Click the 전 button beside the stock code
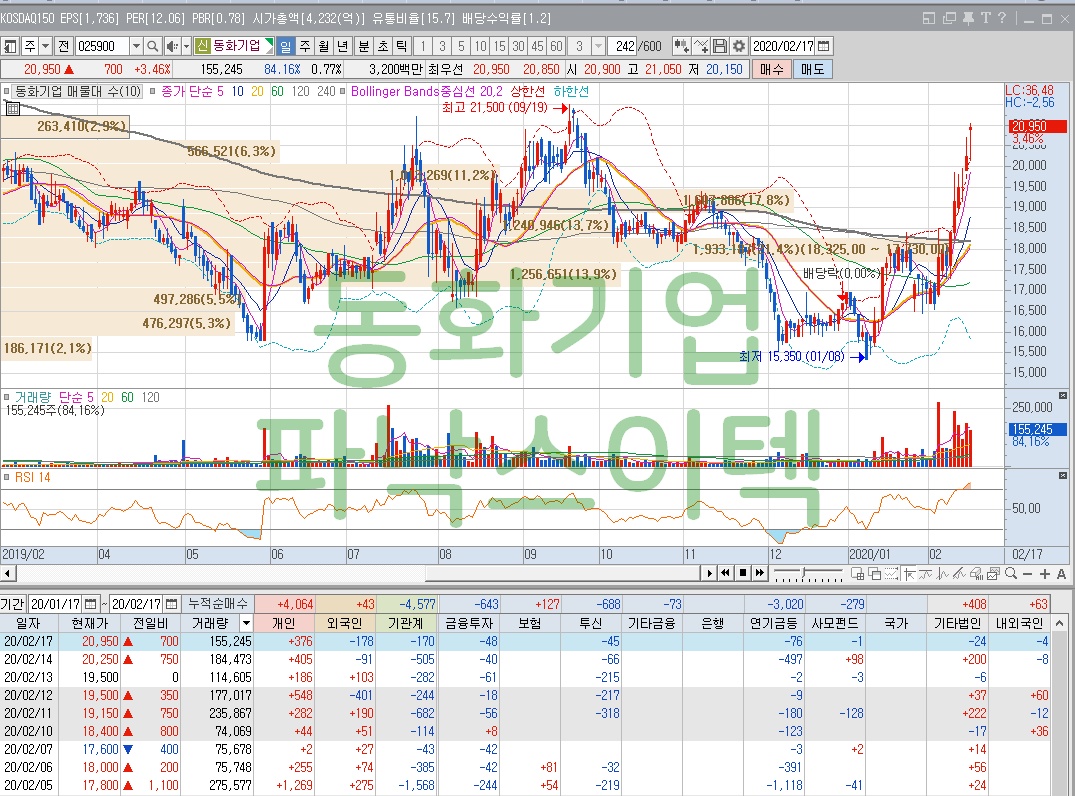This screenshot has height=796, width=1075. 64,46
